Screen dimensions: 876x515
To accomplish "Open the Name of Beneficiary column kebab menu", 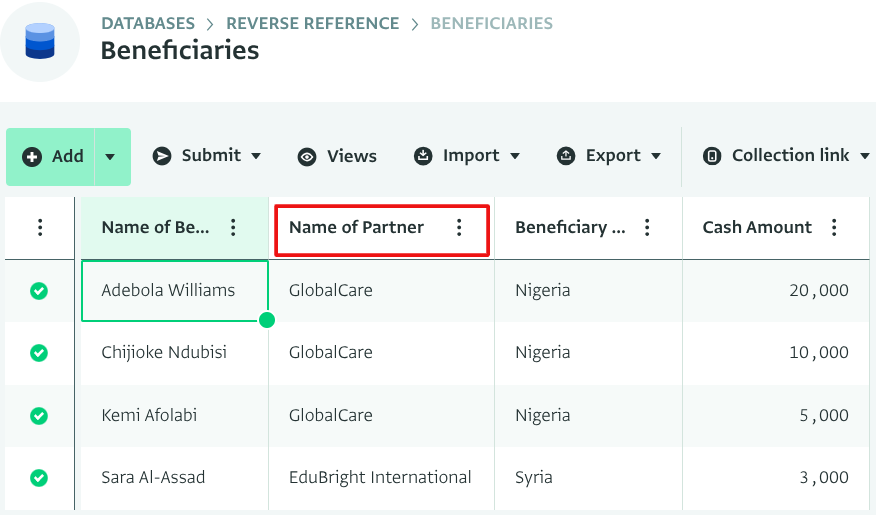I will tap(233, 228).
